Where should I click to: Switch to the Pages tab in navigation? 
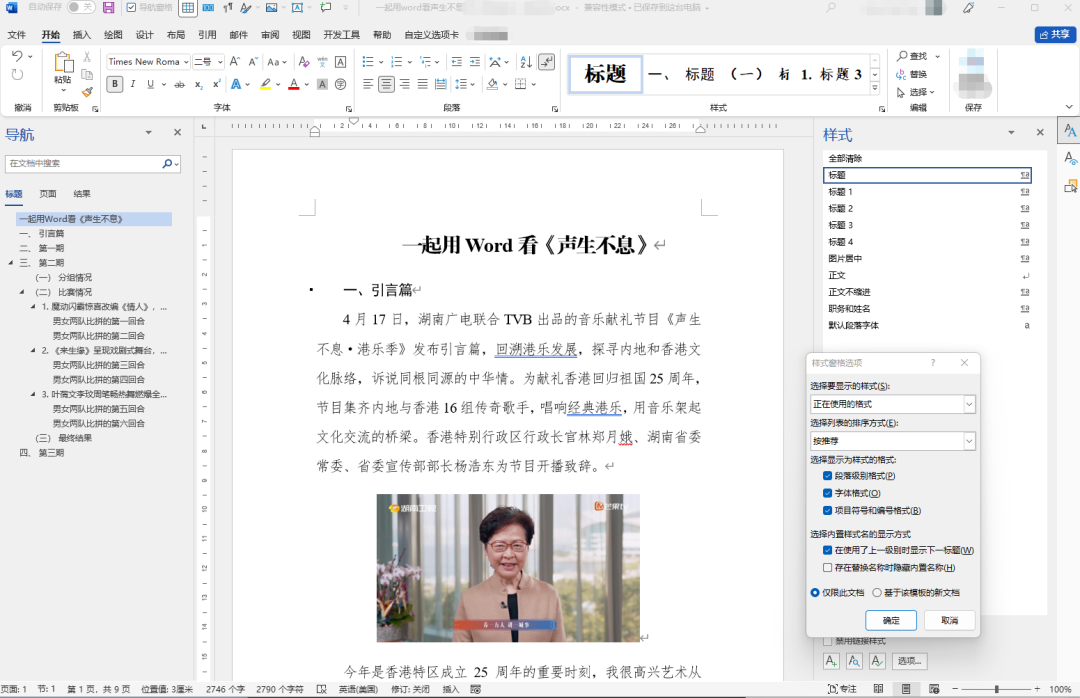[48, 194]
